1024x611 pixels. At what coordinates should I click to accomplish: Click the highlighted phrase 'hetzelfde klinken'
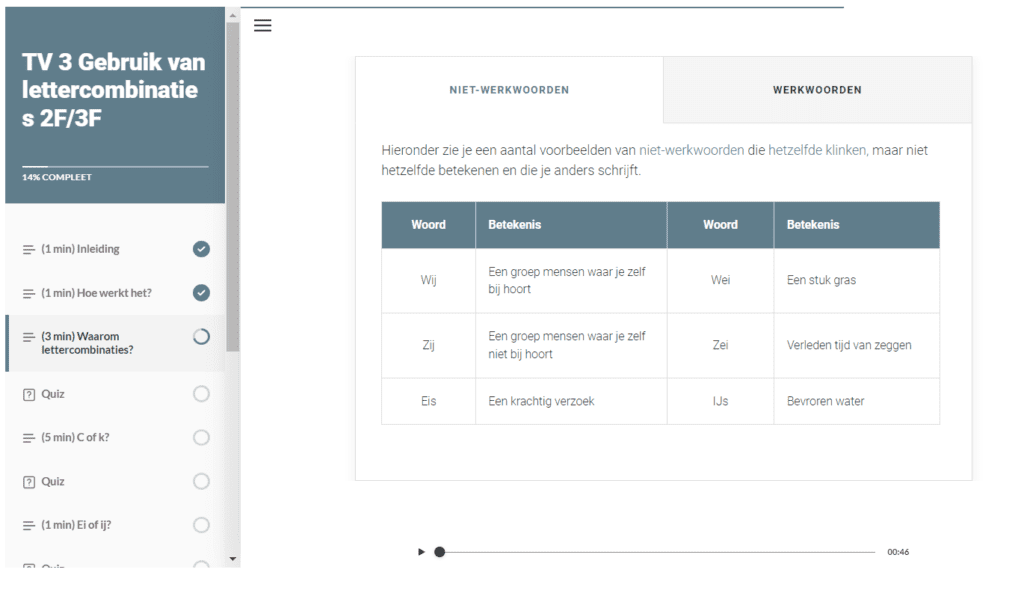click(x=817, y=150)
